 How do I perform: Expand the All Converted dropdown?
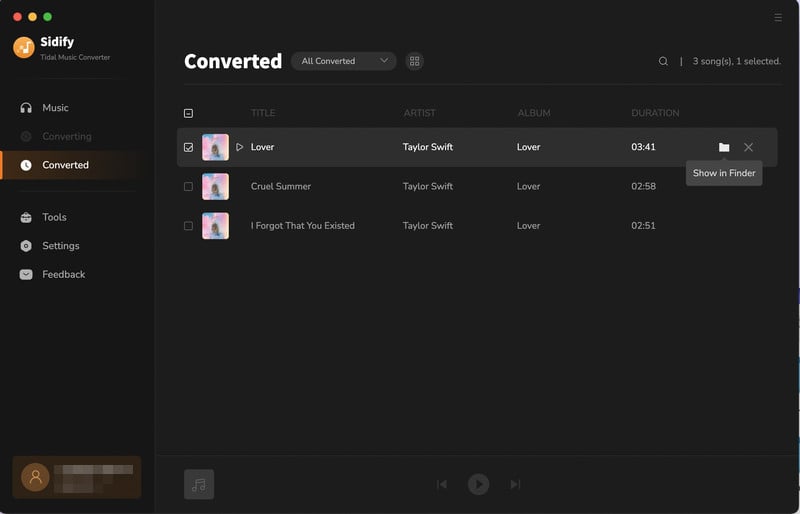click(343, 61)
